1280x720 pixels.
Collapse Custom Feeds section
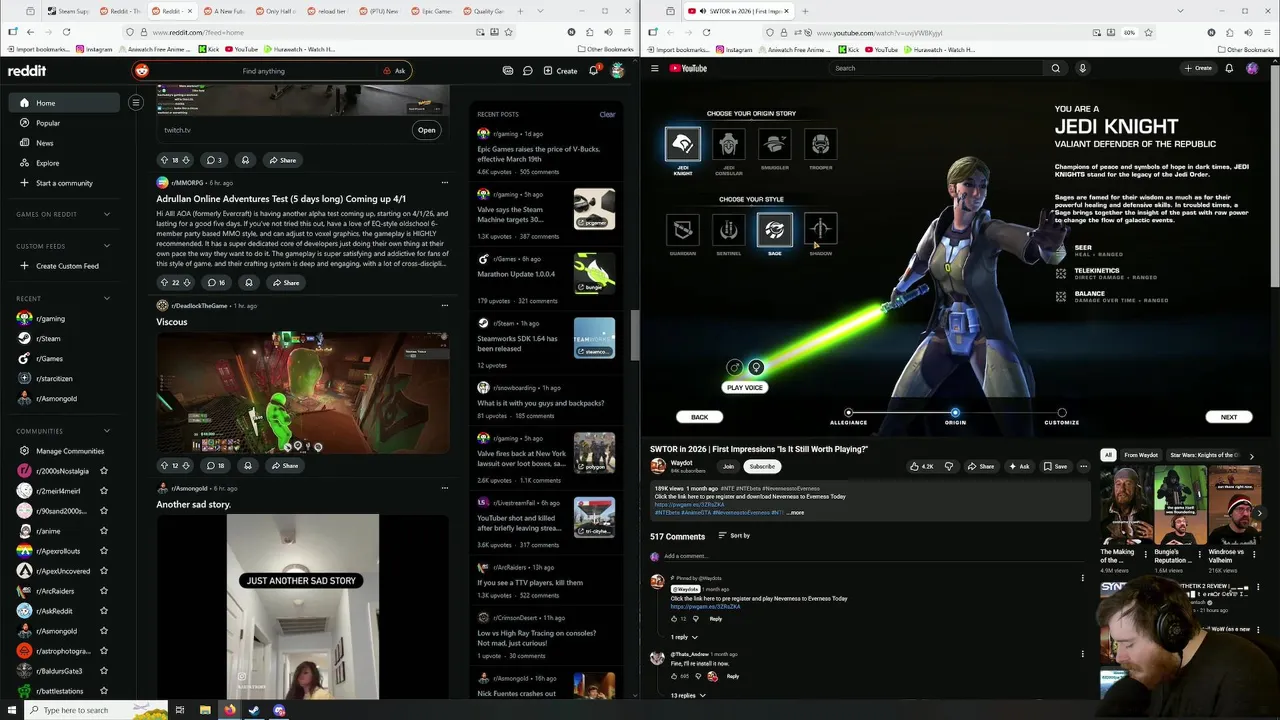pyautogui.click(x=107, y=246)
